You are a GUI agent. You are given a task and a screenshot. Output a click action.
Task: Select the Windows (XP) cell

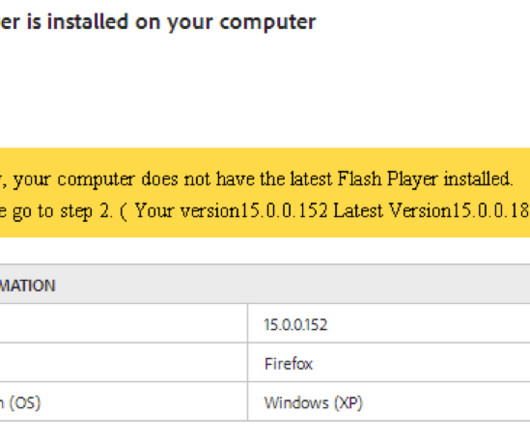coord(389,402)
